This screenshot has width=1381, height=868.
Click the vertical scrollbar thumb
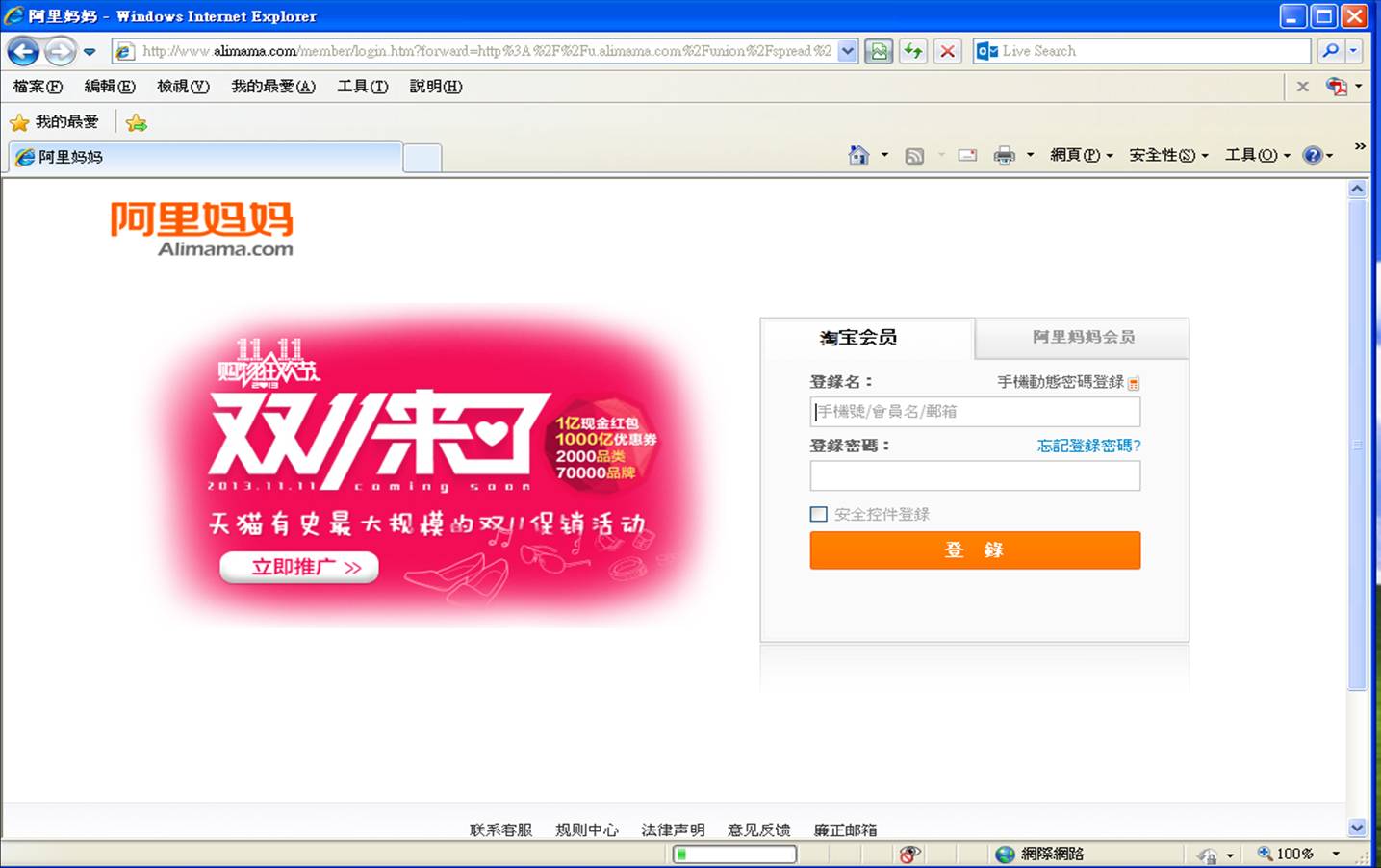[x=1357, y=445]
